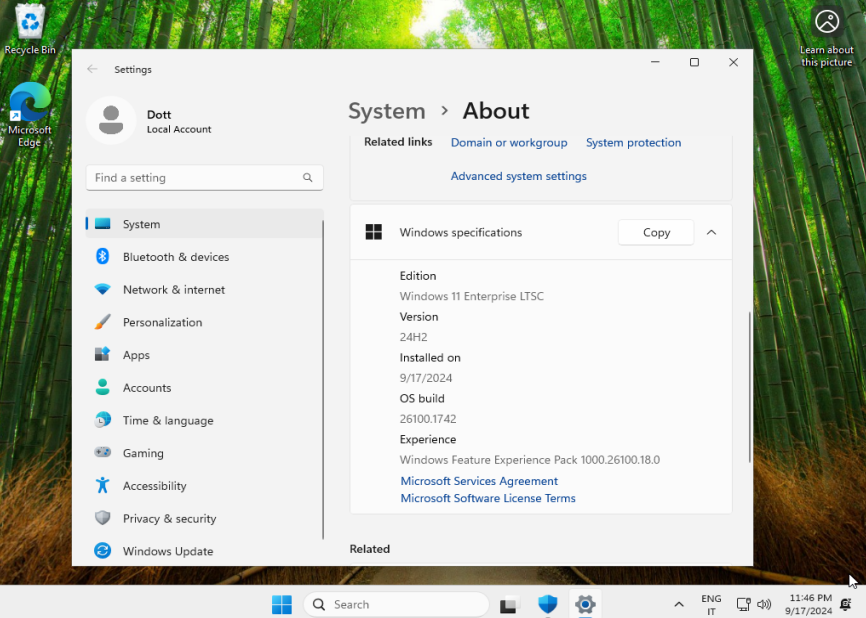Viewport: 866px width, 618px height.
Task: Open the Start menu from taskbar
Action: 282,604
